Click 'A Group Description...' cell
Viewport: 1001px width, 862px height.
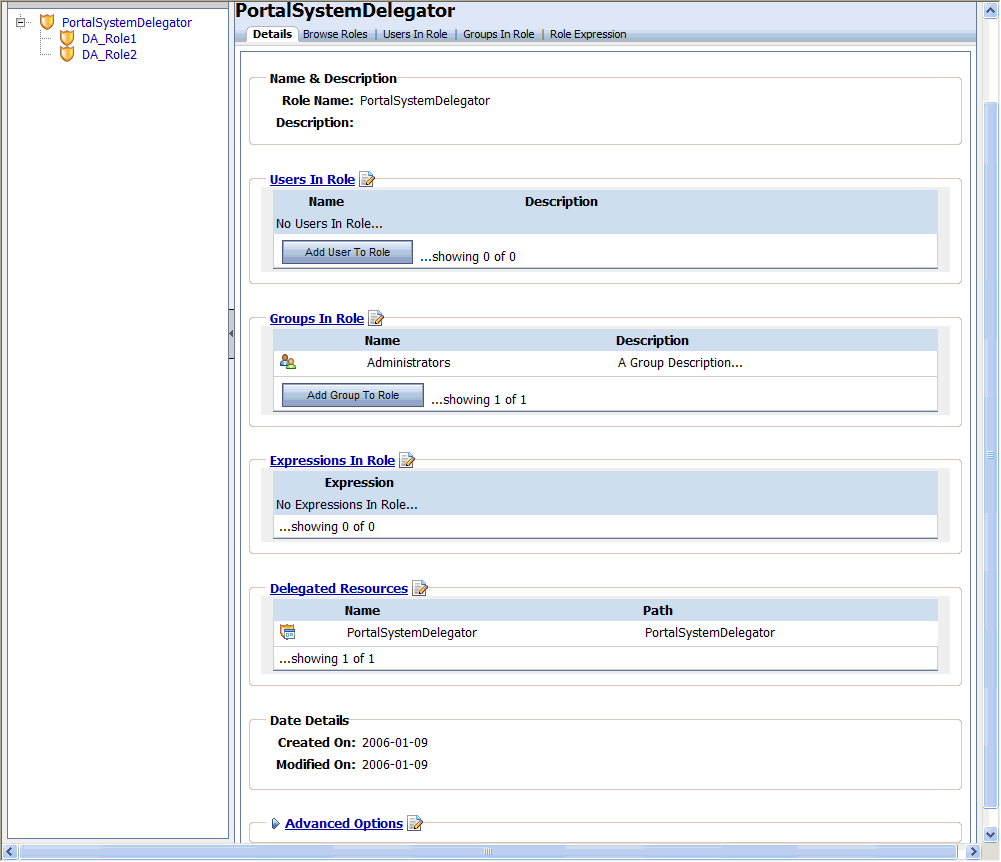[680, 363]
